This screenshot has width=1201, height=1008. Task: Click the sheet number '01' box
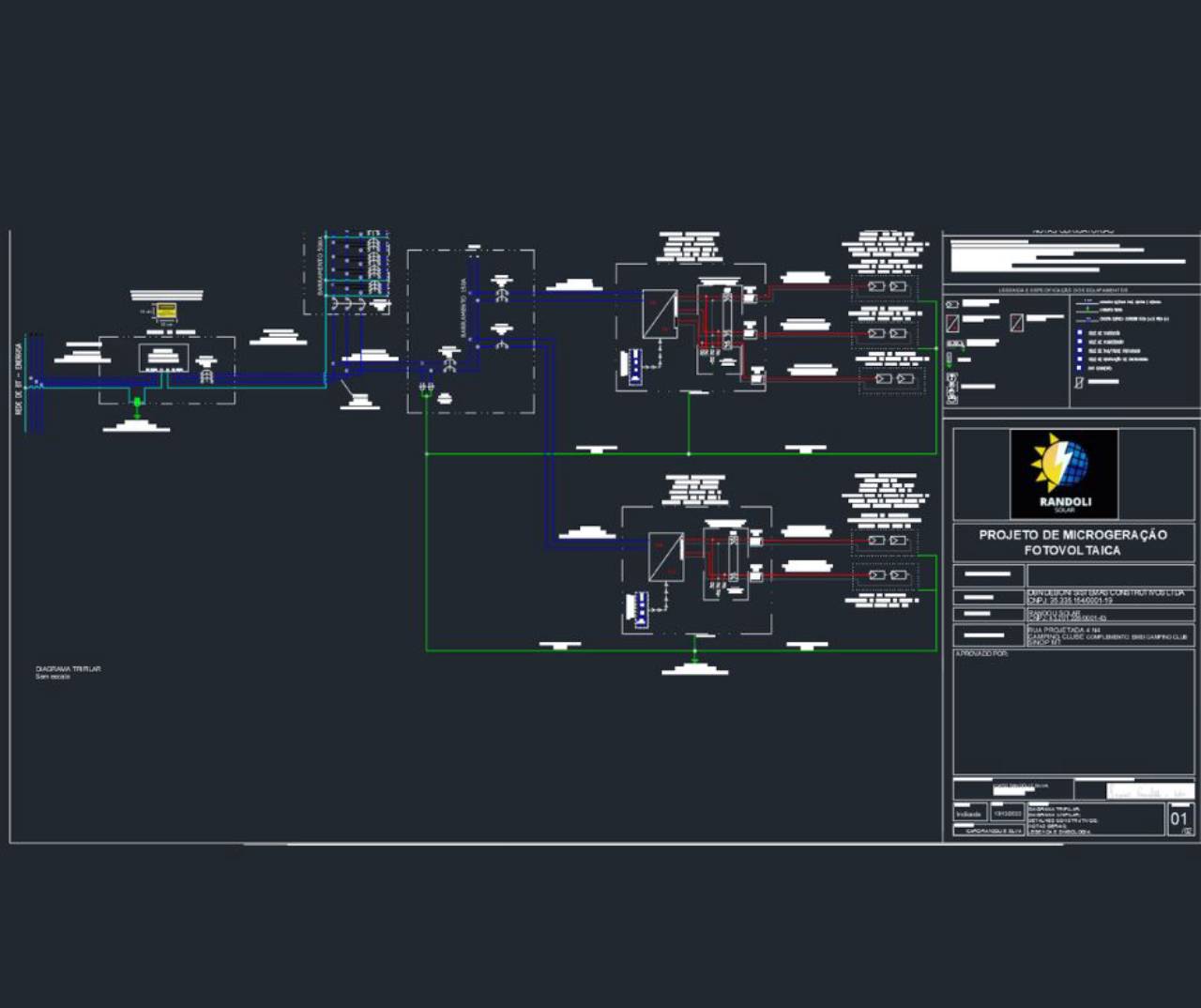coord(1178,818)
